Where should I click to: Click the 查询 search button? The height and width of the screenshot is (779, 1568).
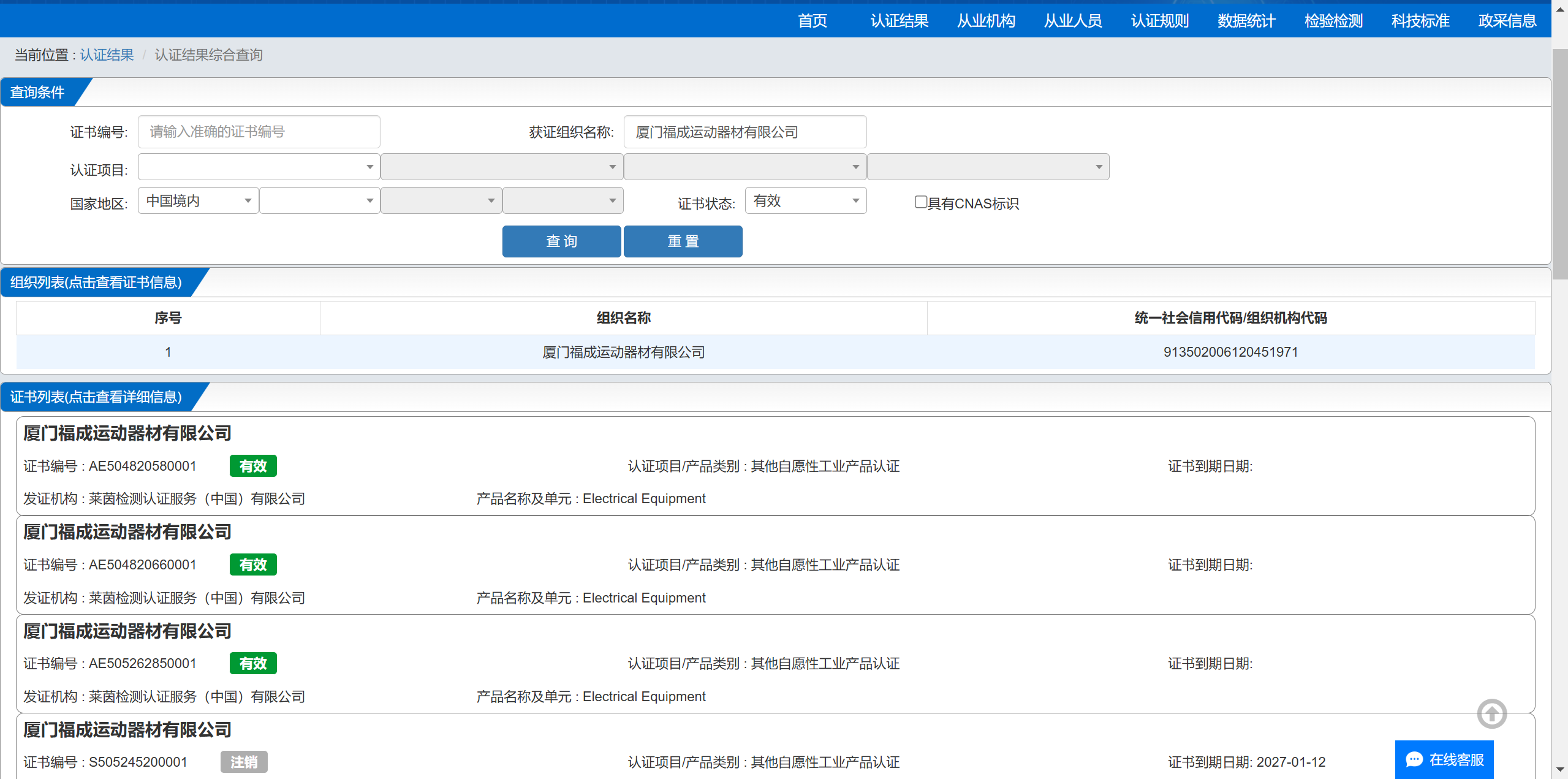point(561,241)
